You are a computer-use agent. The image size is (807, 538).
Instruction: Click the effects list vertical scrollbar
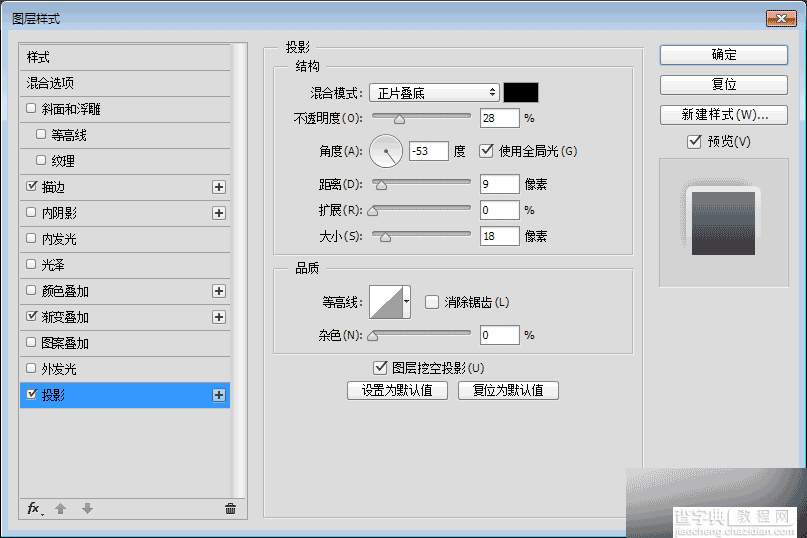238,270
